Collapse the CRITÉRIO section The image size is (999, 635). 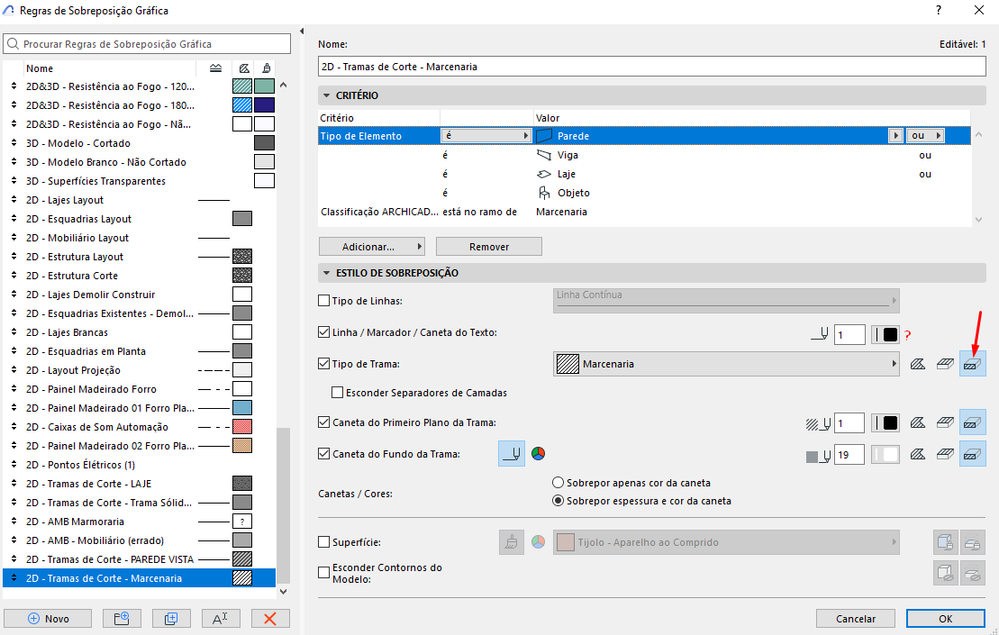click(x=326, y=96)
